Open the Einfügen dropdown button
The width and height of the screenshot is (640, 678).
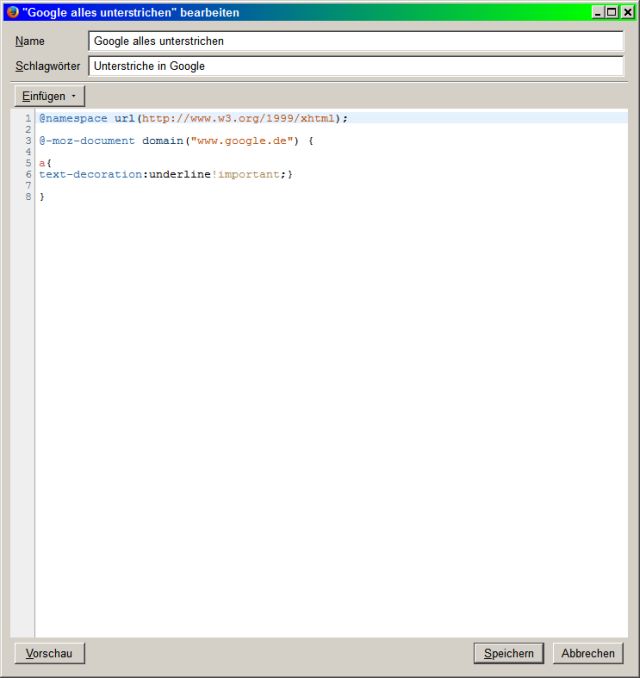pos(50,96)
